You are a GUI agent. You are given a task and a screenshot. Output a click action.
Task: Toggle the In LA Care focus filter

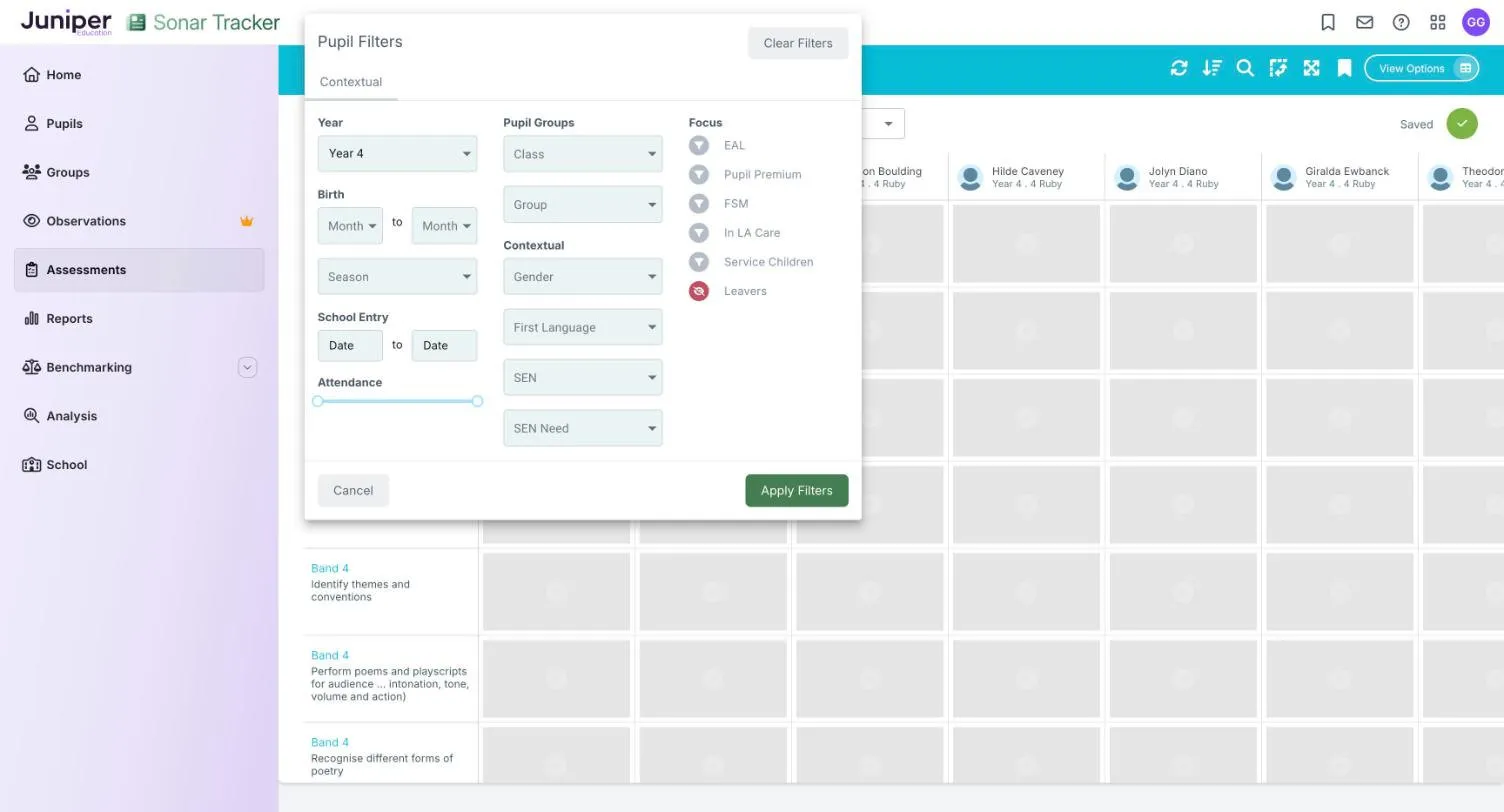coord(699,232)
